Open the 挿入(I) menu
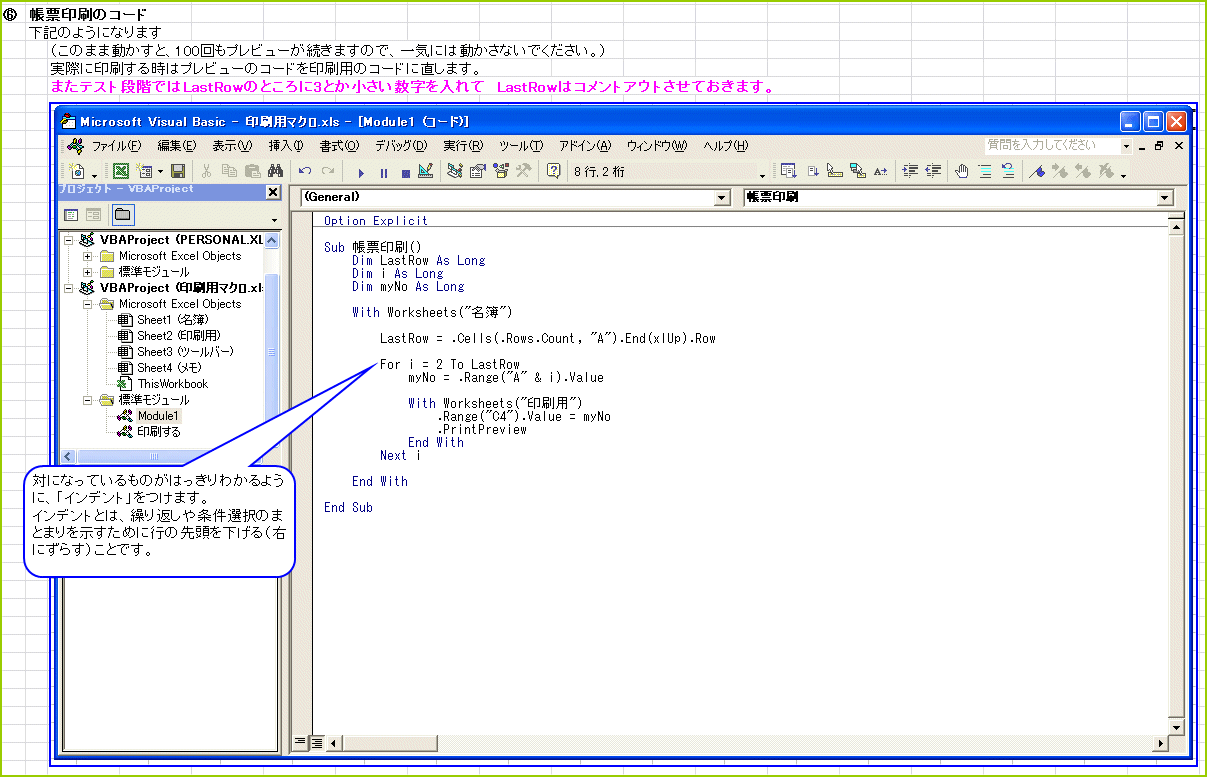Screen dimensions: 1207x777 click(x=286, y=146)
